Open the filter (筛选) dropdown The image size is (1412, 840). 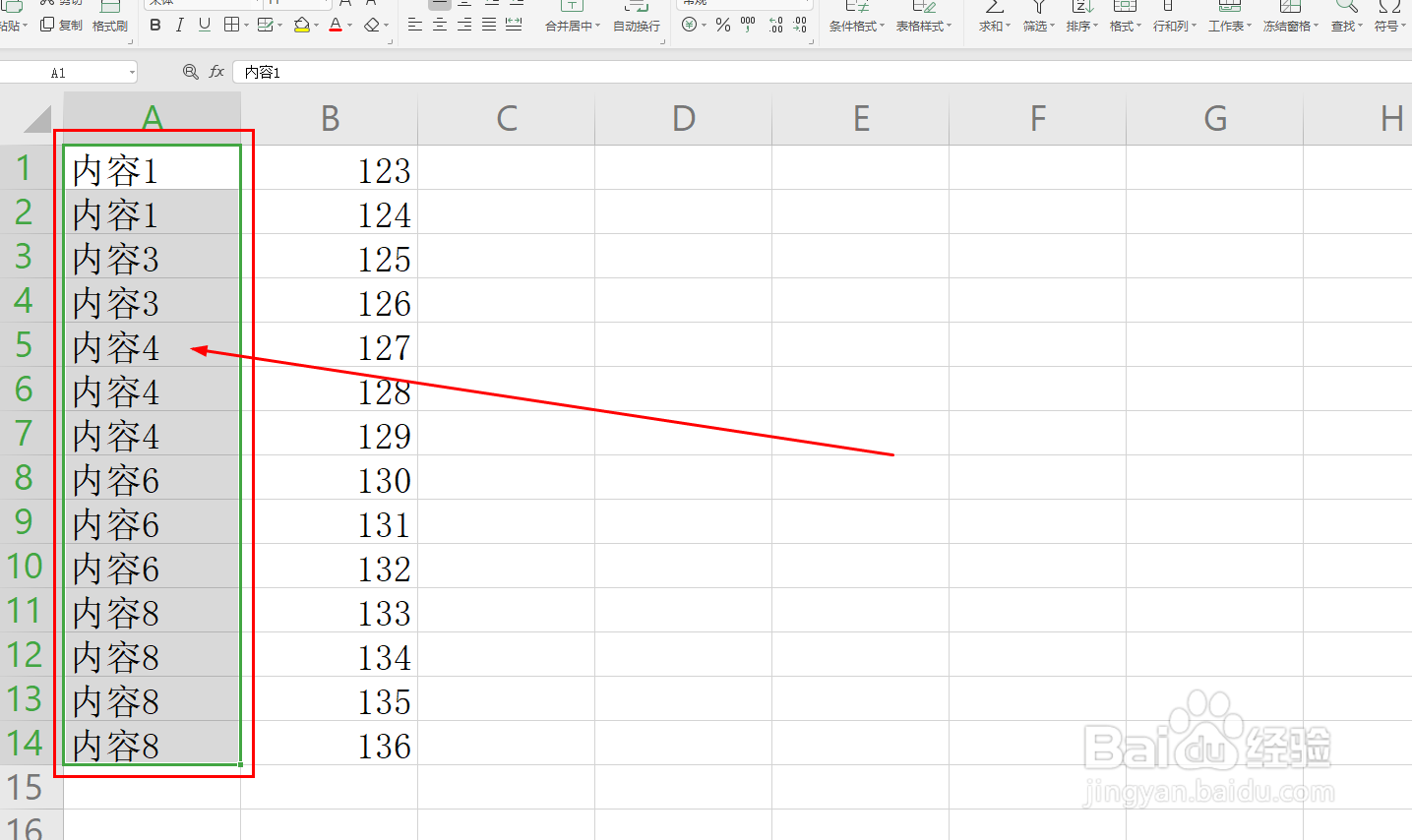point(1038,19)
